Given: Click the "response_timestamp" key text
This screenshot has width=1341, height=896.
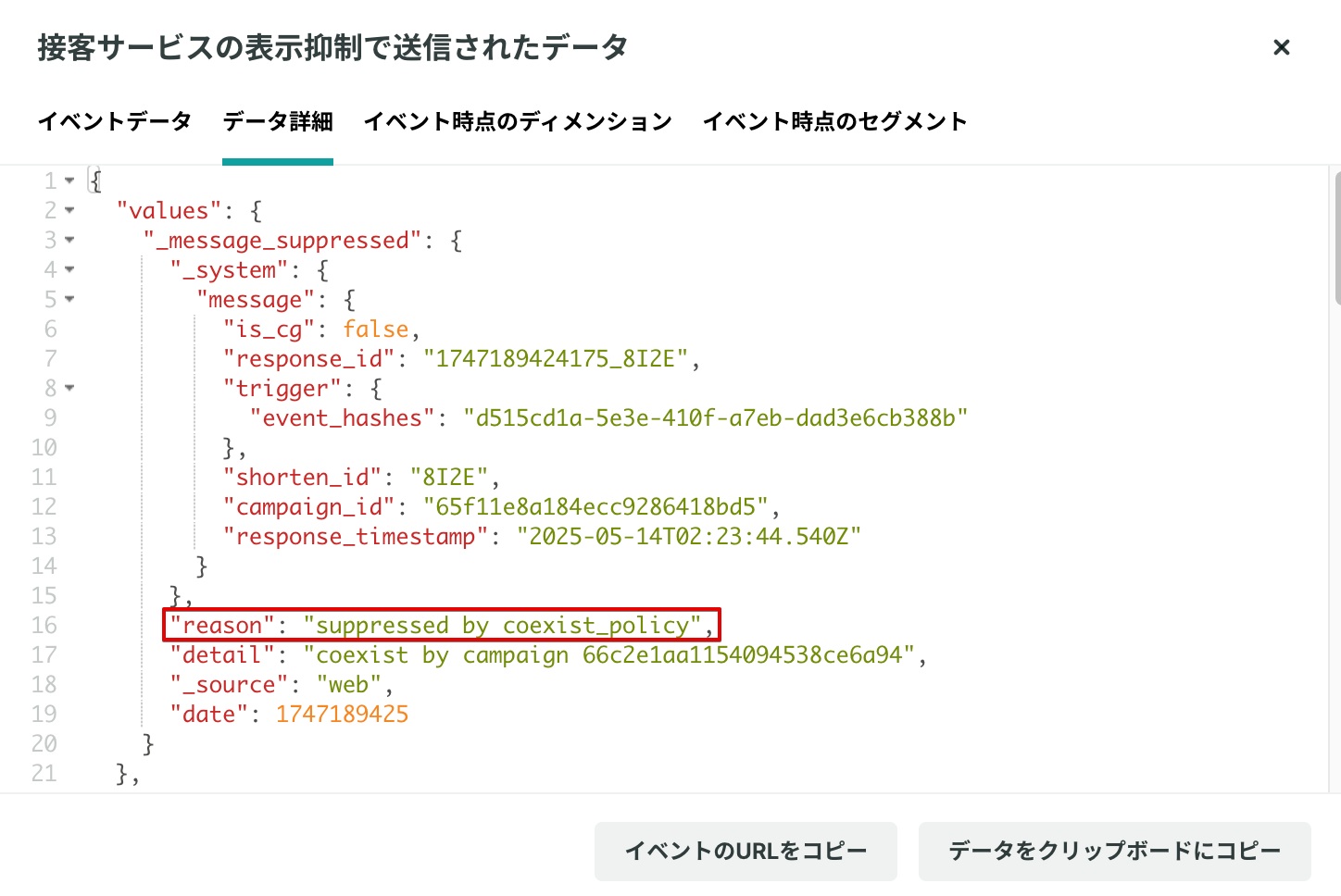Looking at the screenshot, I should click(x=356, y=537).
